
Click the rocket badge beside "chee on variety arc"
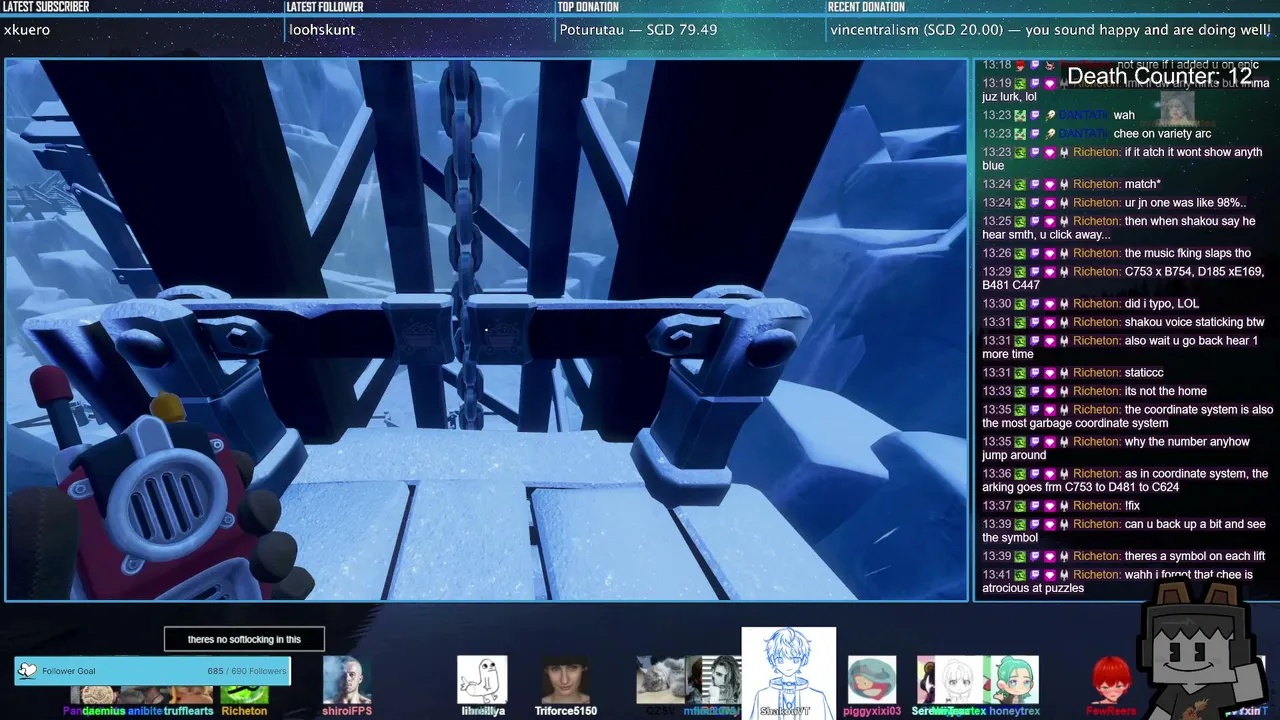(x=1049, y=134)
